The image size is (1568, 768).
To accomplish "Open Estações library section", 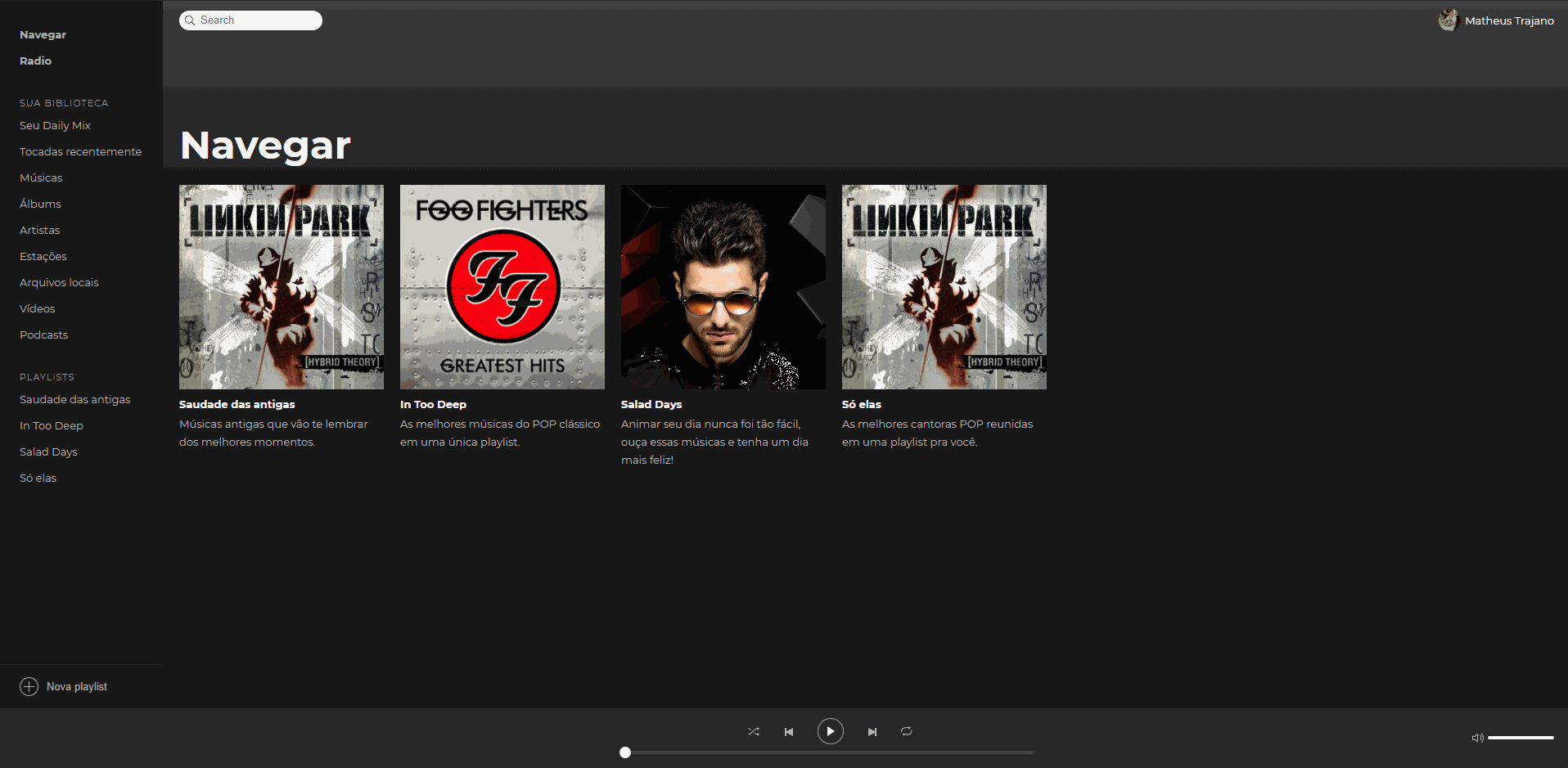I will 43,257.
